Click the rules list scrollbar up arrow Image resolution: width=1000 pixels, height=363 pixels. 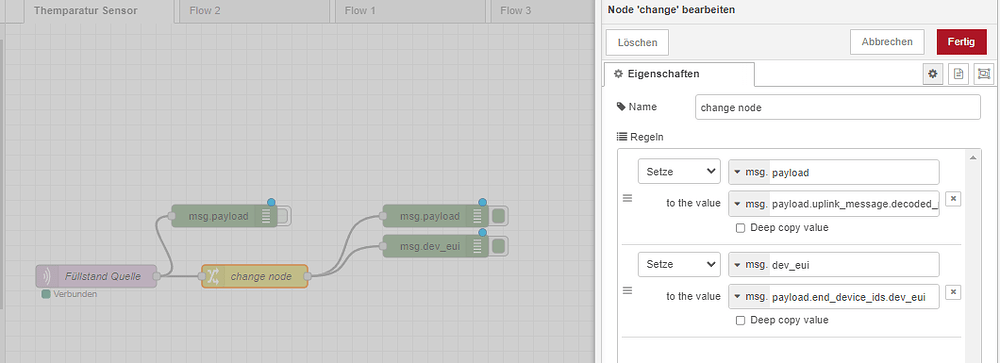pos(972,157)
